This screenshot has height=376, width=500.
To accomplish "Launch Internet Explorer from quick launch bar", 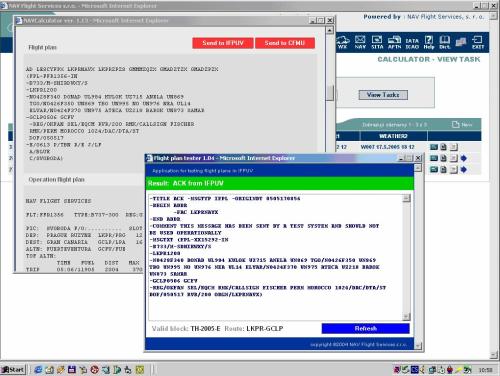I will tap(38, 370).
